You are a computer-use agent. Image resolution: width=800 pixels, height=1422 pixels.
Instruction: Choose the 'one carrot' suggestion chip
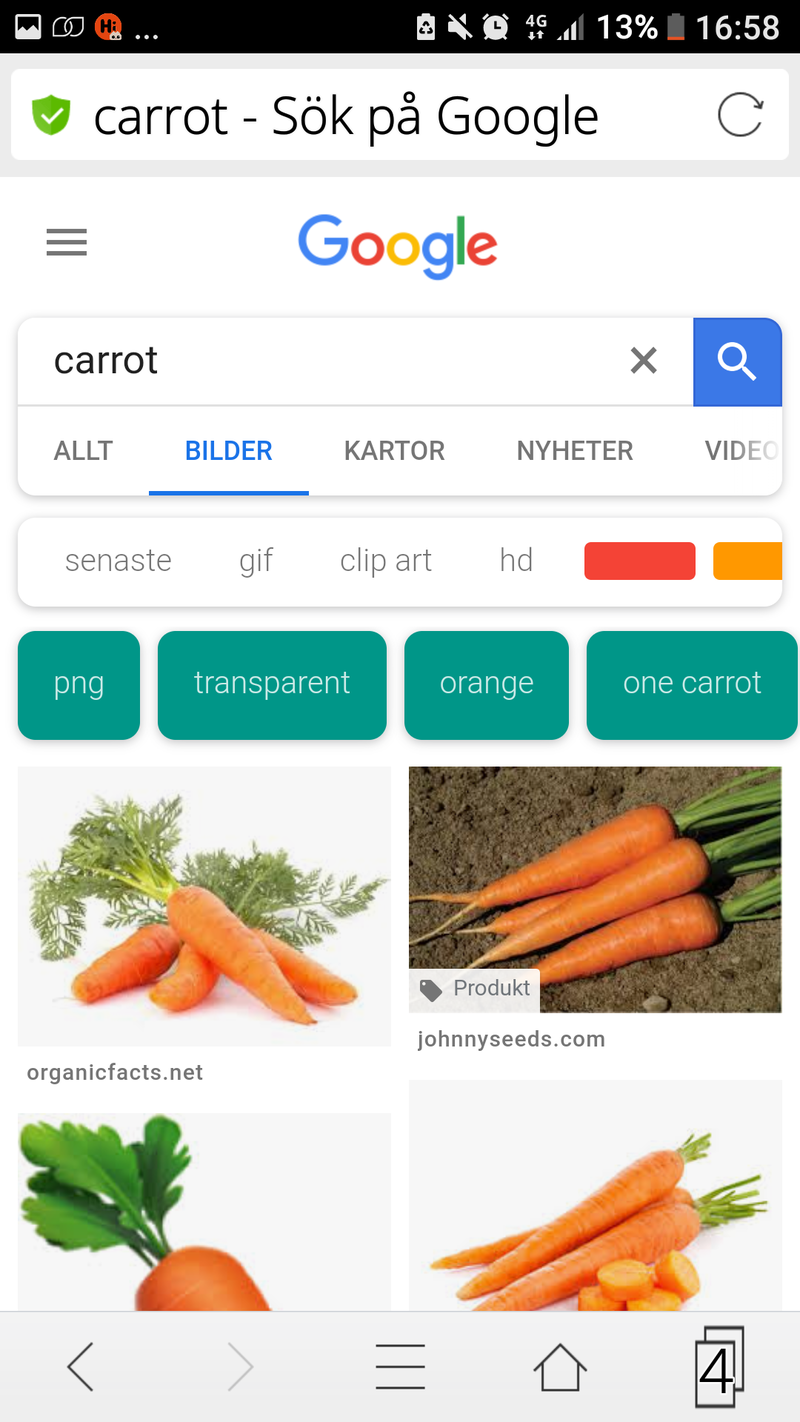coord(692,685)
